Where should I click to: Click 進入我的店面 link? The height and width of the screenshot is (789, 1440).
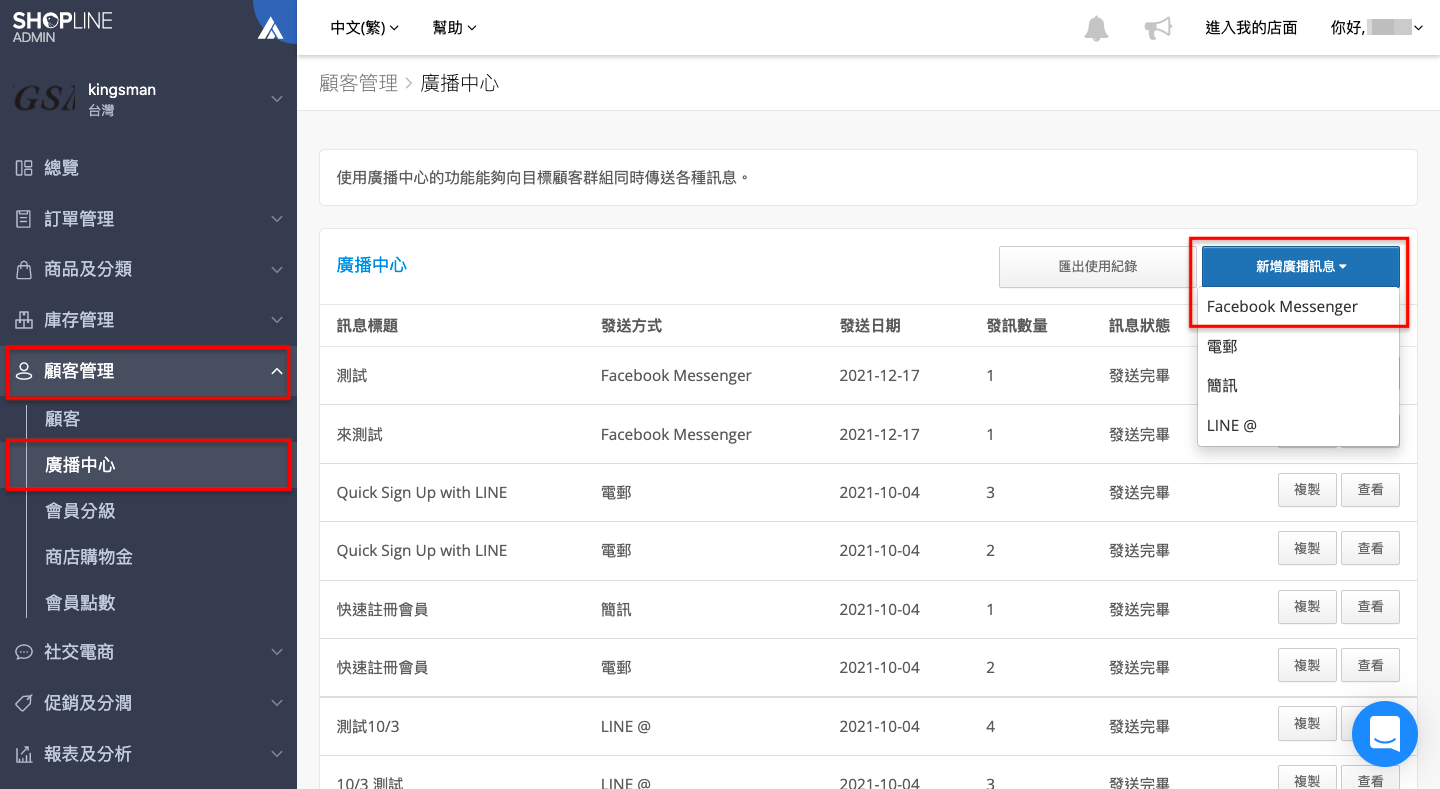pyautogui.click(x=1251, y=28)
